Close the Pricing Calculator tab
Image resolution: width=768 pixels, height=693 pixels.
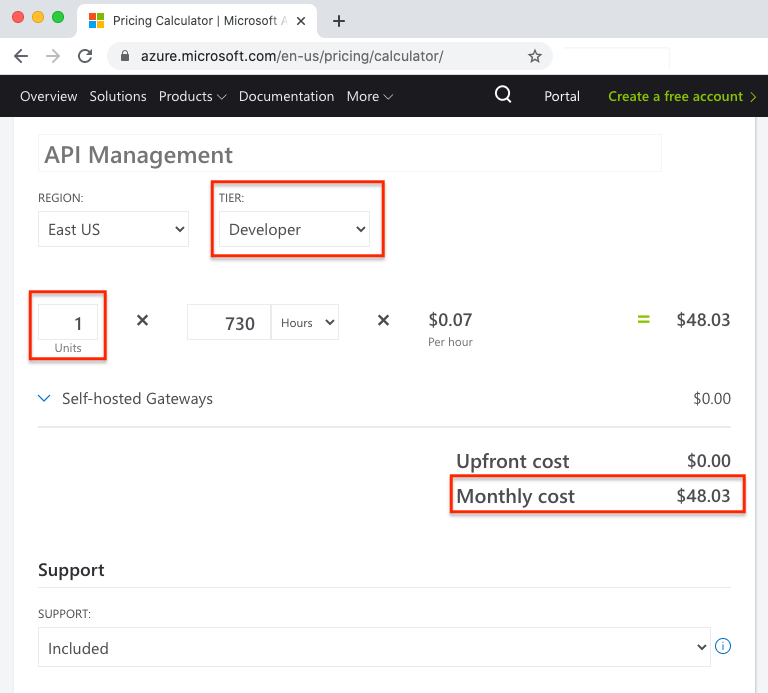click(x=301, y=21)
